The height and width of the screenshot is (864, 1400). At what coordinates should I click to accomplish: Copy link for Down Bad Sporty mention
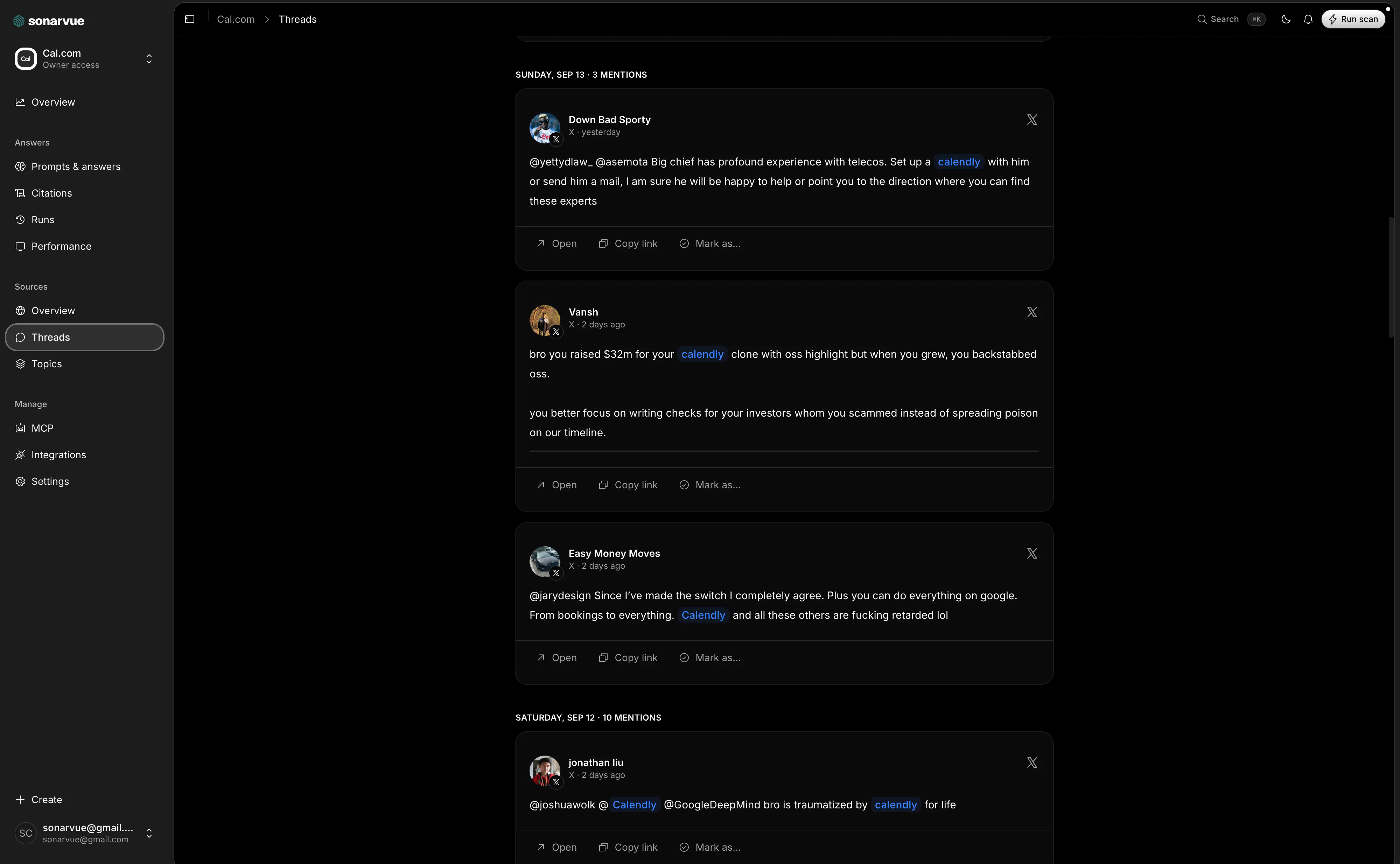[x=628, y=243]
